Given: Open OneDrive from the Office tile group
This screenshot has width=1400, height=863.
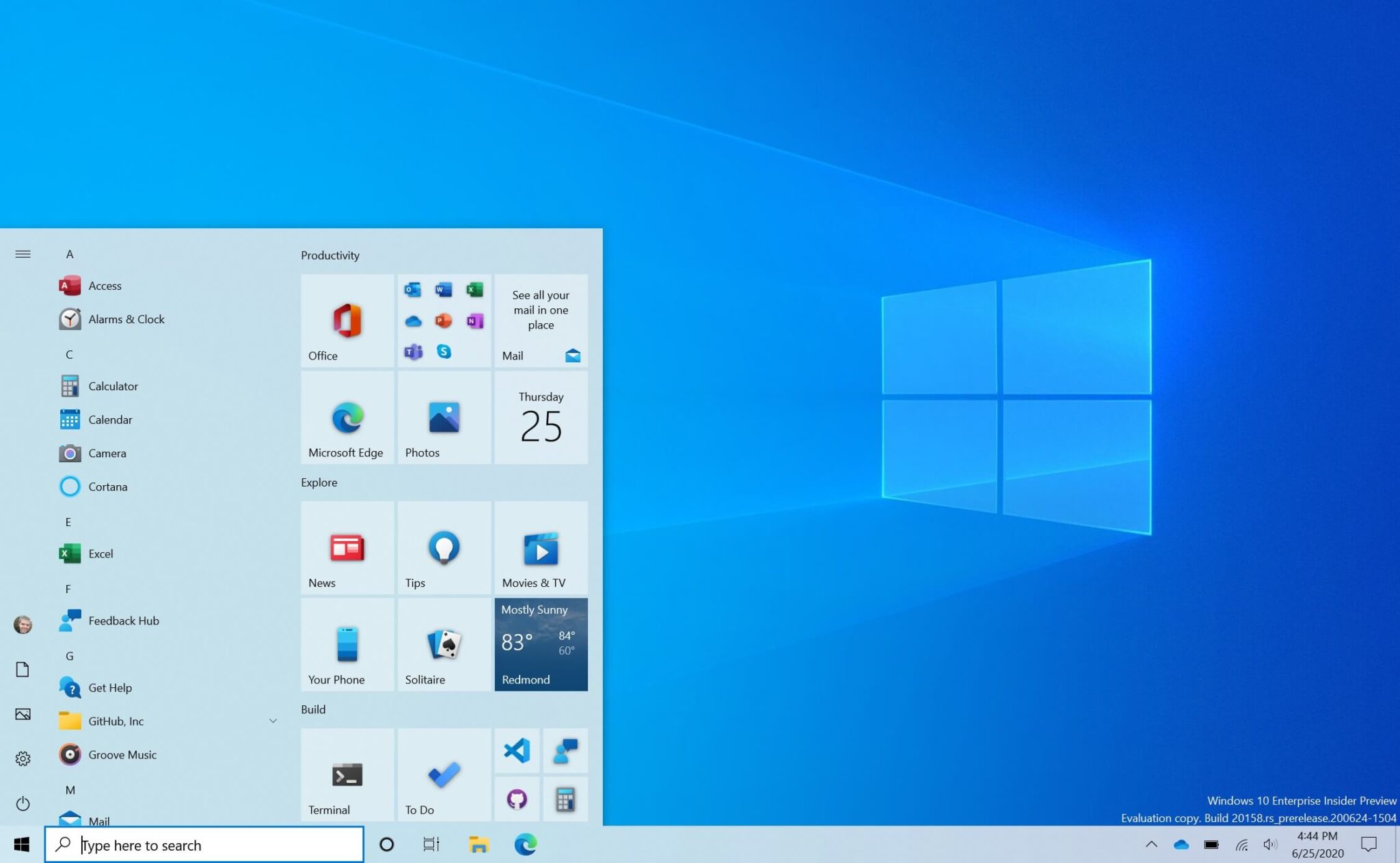Looking at the screenshot, I should [x=412, y=321].
